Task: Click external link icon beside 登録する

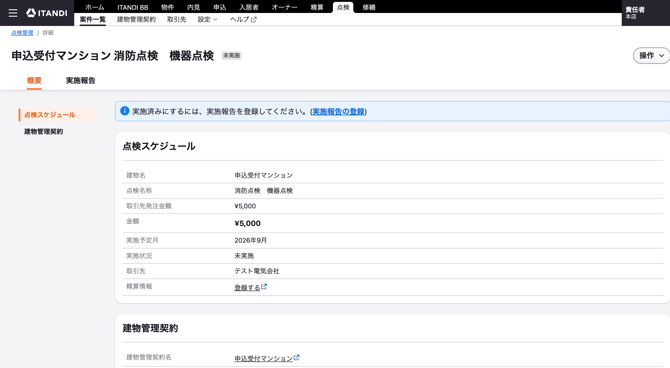Action: click(x=264, y=287)
